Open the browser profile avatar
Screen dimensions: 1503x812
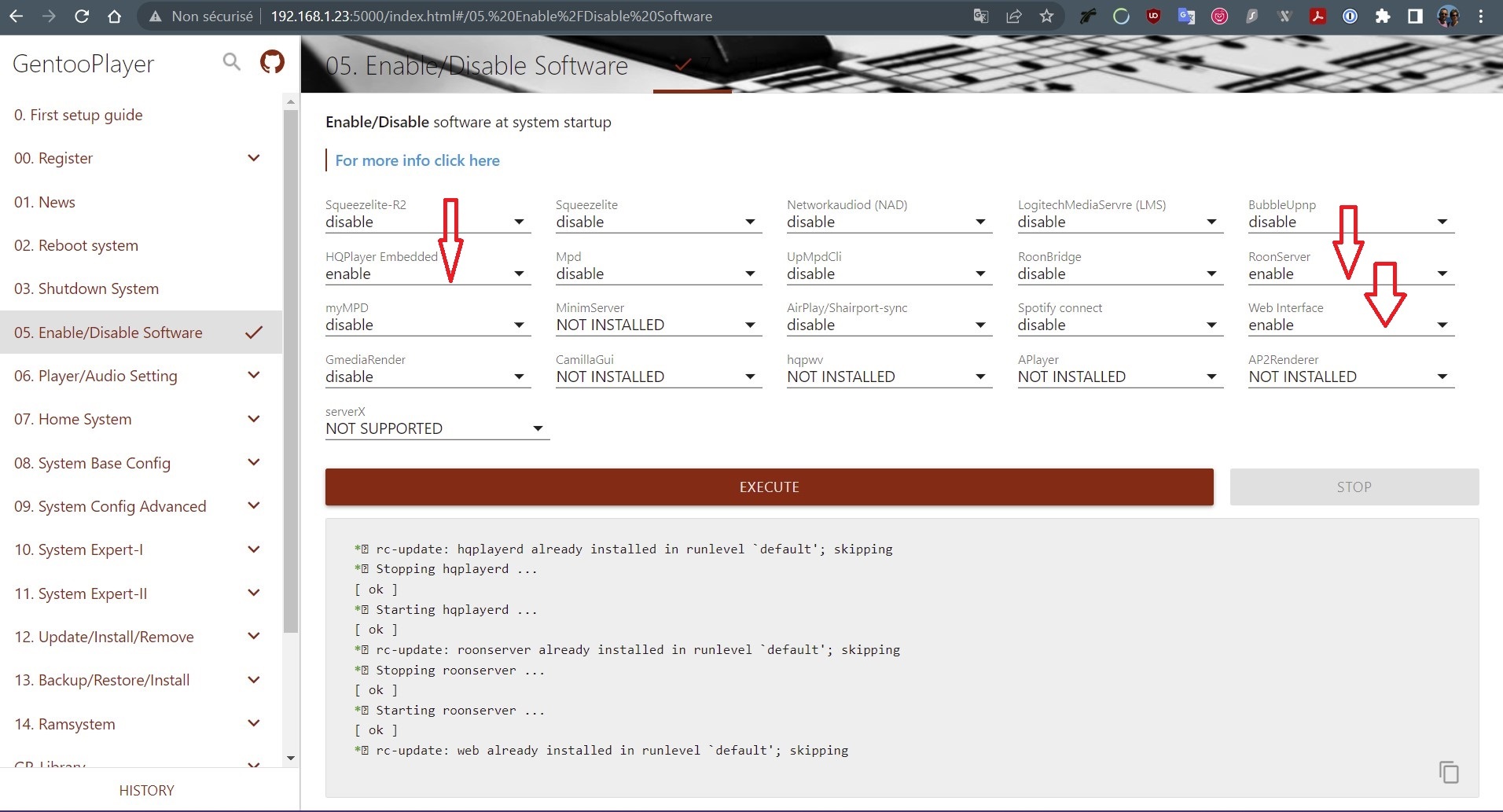point(1448,16)
